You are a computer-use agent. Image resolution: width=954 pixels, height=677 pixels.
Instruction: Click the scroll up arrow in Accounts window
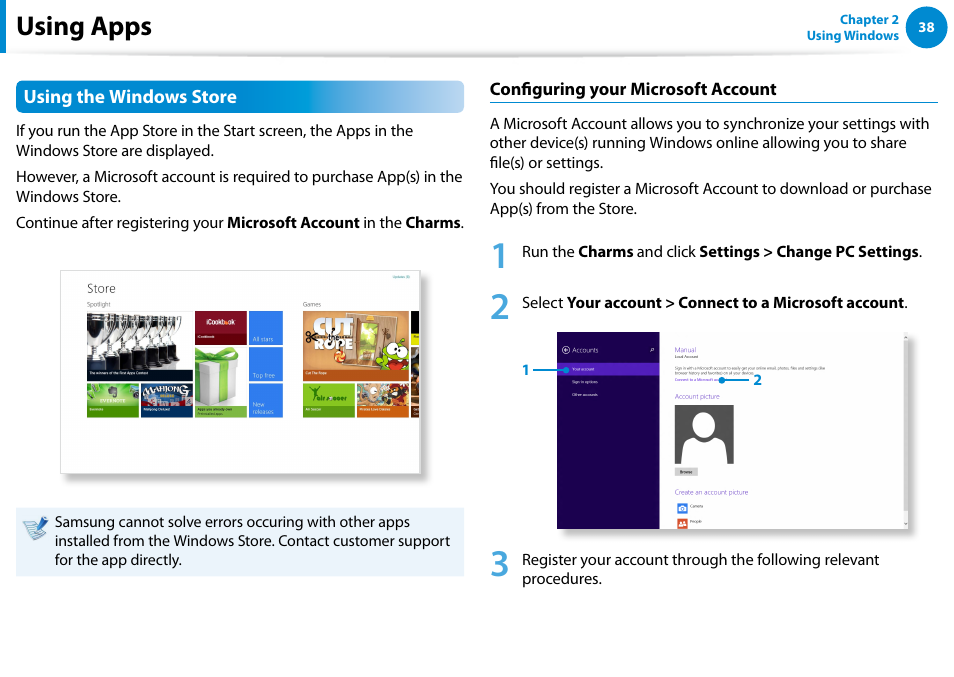click(905, 336)
